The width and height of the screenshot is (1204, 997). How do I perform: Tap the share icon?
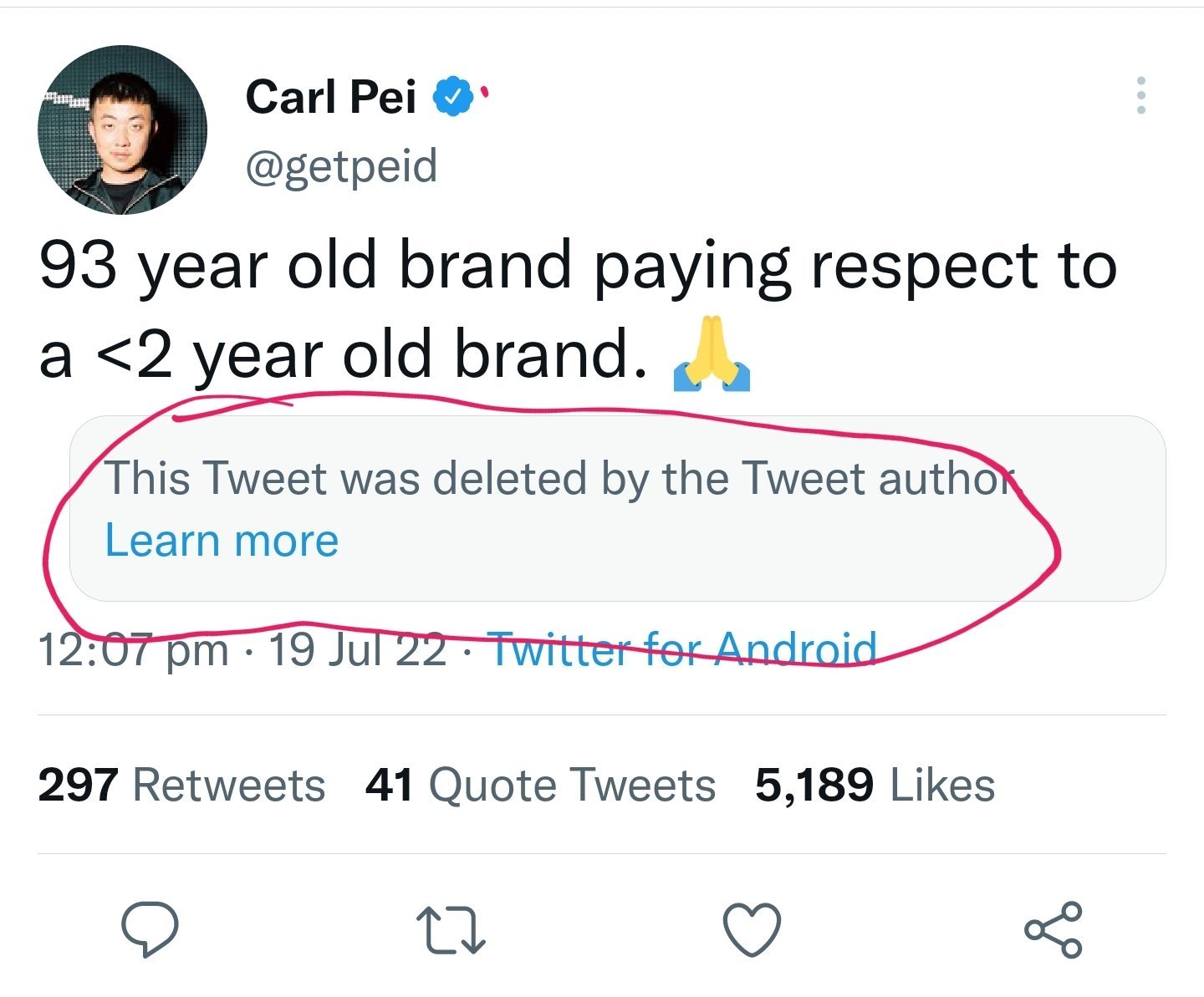point(1053,928)
